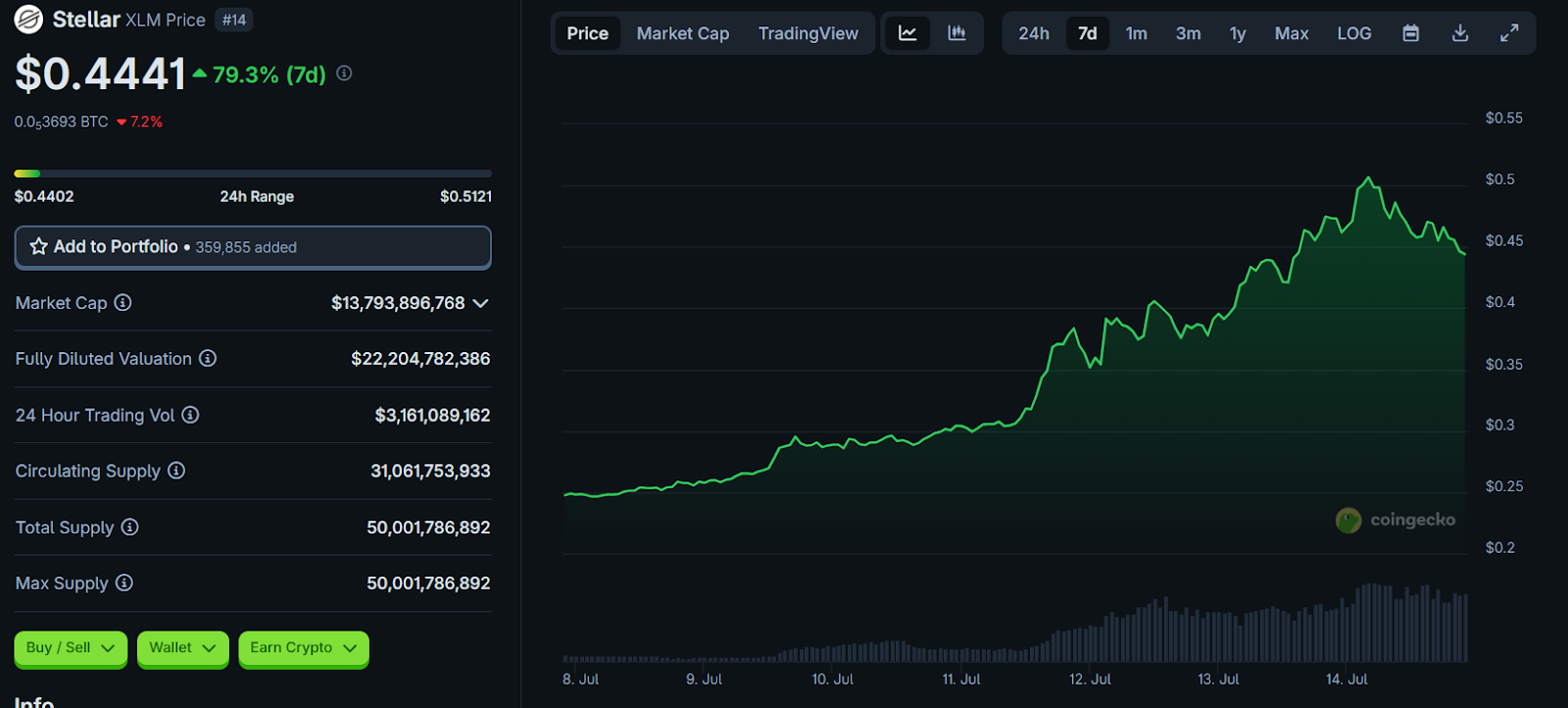Click the Stellar coin logo icon
Viewport: 1568px width, 708px height.
[28, 20]
